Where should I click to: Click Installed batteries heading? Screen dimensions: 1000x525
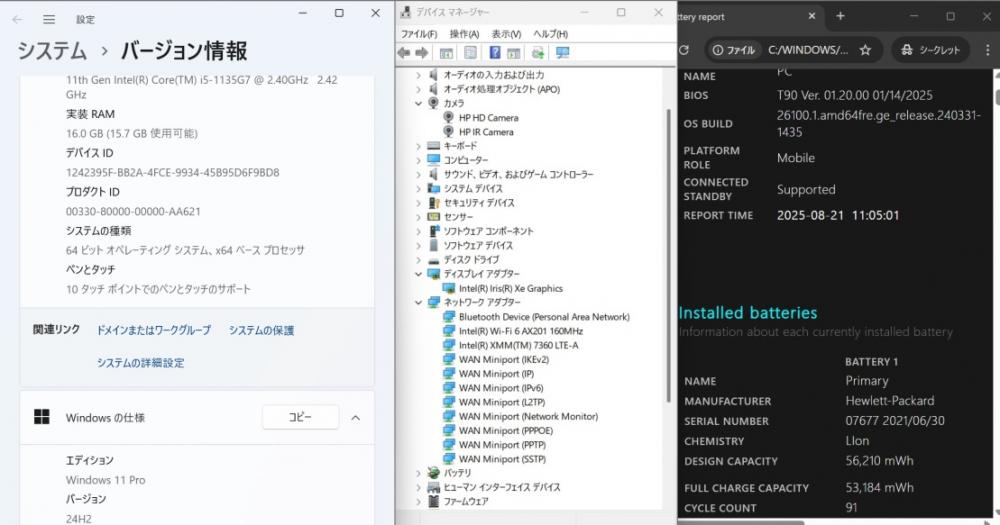[x=747, y=313]
